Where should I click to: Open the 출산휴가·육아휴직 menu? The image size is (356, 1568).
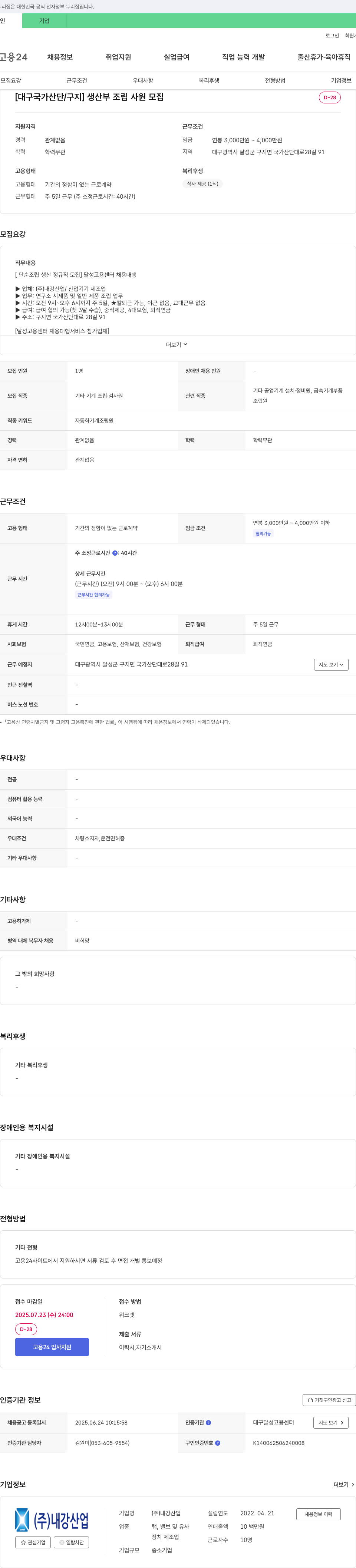coord(324,57)
